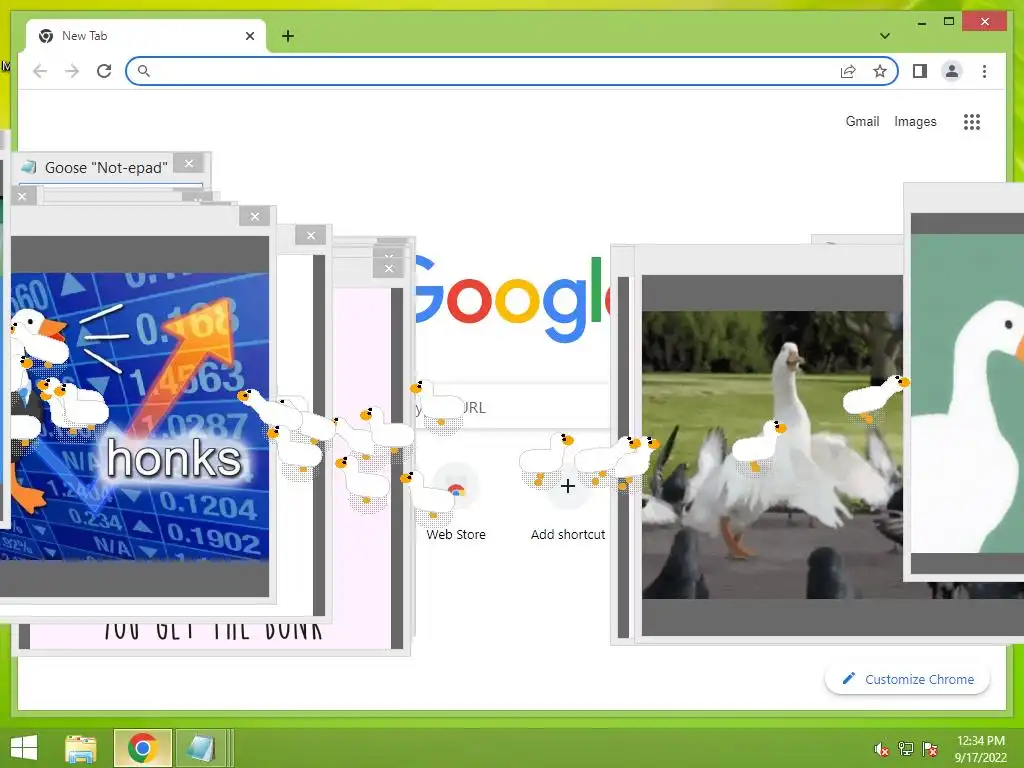Viewport: 1024px width, 768px height.
Task: Click the honks stock meme image
Action: pyautogui.click(x=140, y=417)
